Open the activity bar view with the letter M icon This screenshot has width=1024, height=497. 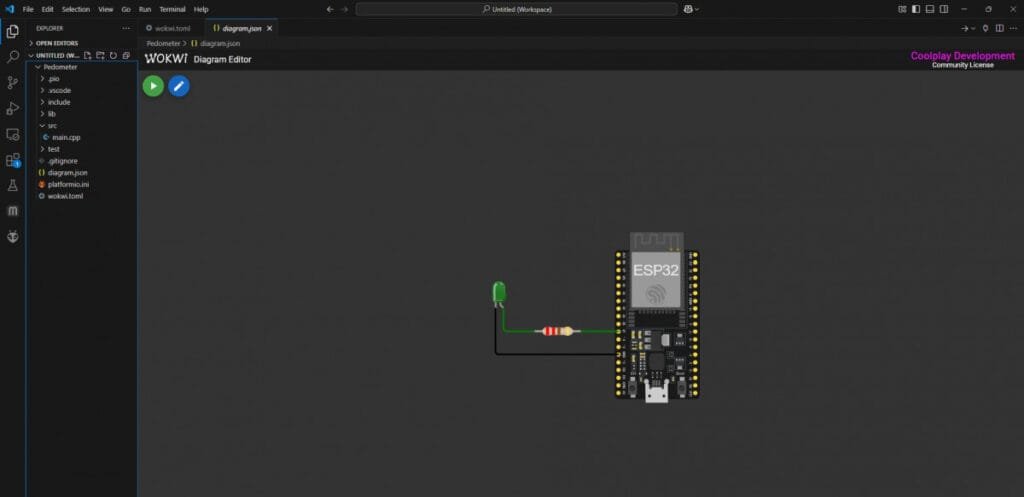(12, 211)
